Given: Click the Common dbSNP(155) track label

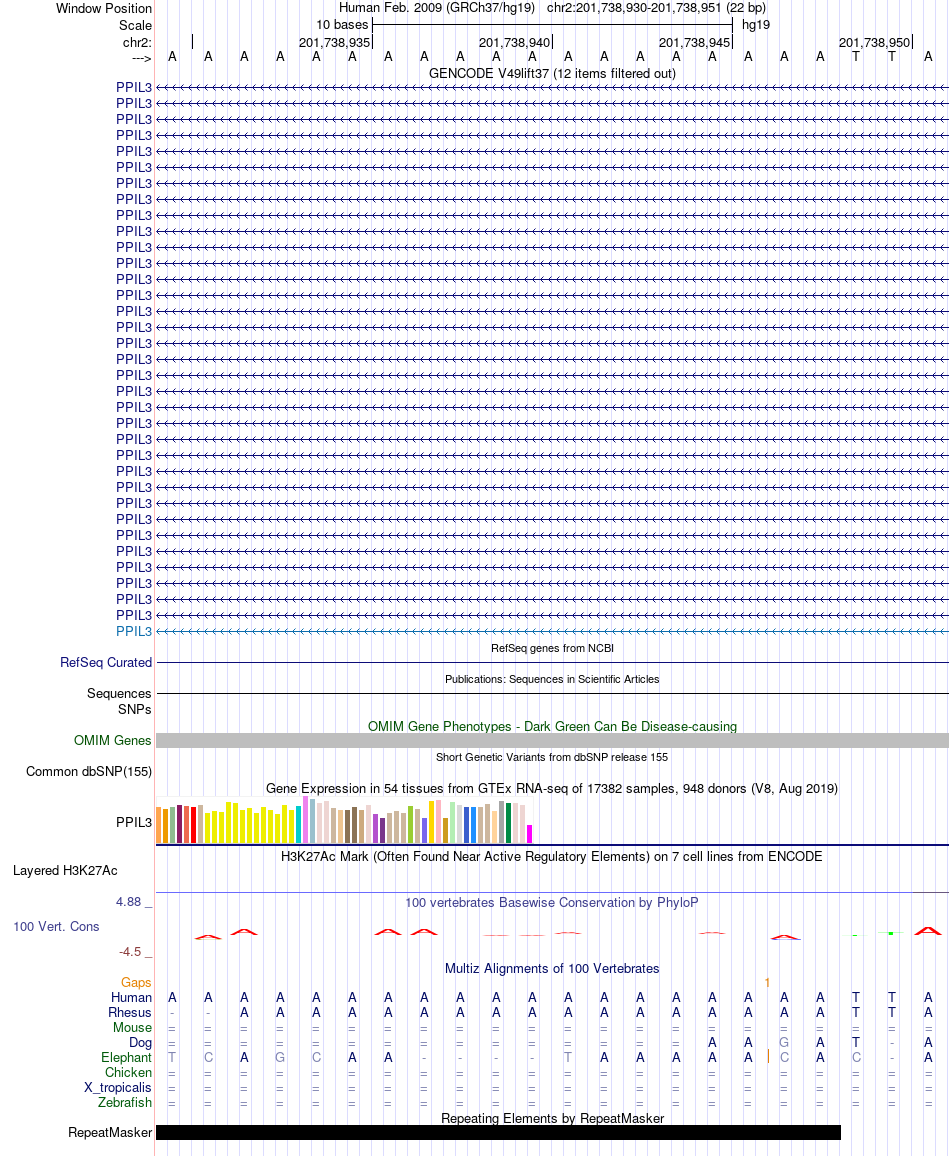Looking at the screenshot, I should click(88, 771).
